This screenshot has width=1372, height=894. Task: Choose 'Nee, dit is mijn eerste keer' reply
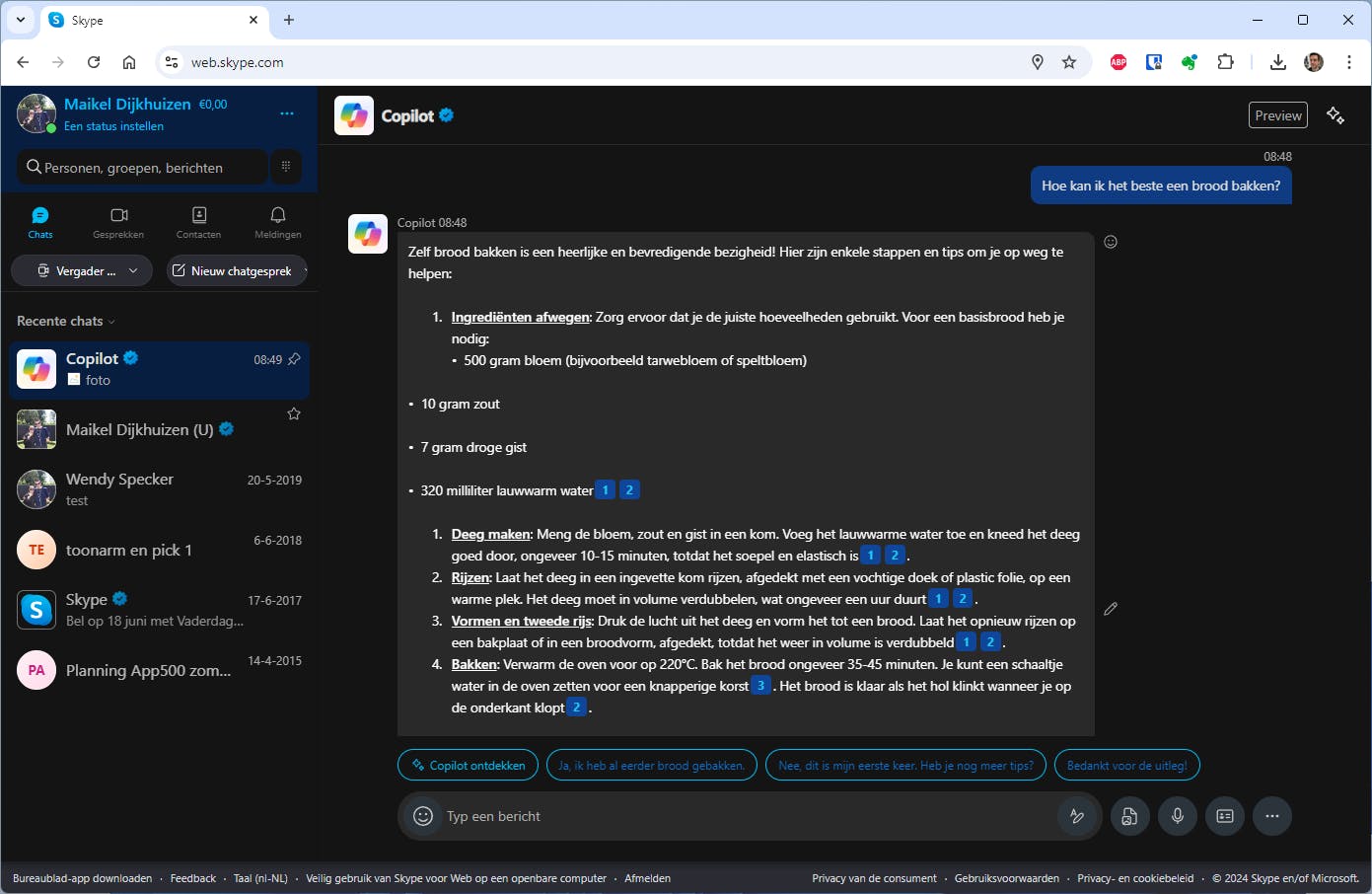(x=905, y=765)
